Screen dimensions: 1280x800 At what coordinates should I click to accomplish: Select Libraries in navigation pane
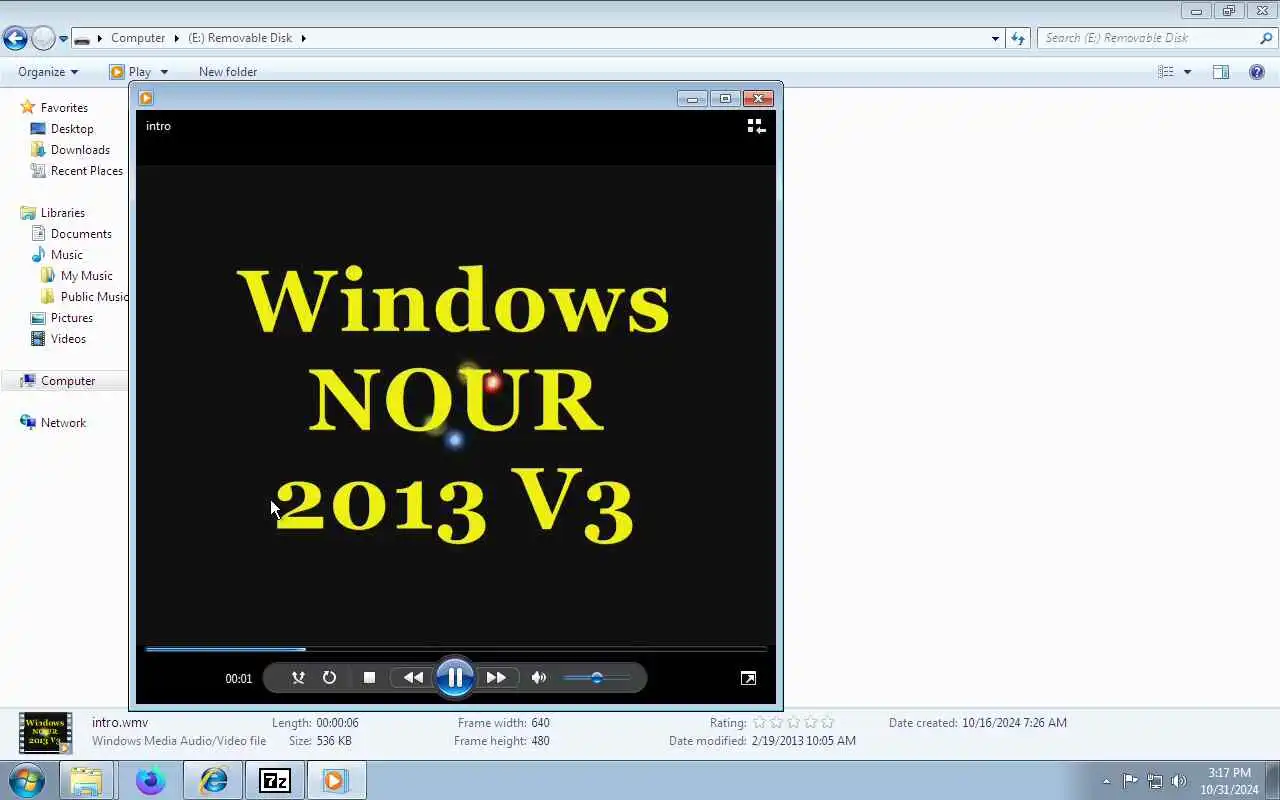62,213
